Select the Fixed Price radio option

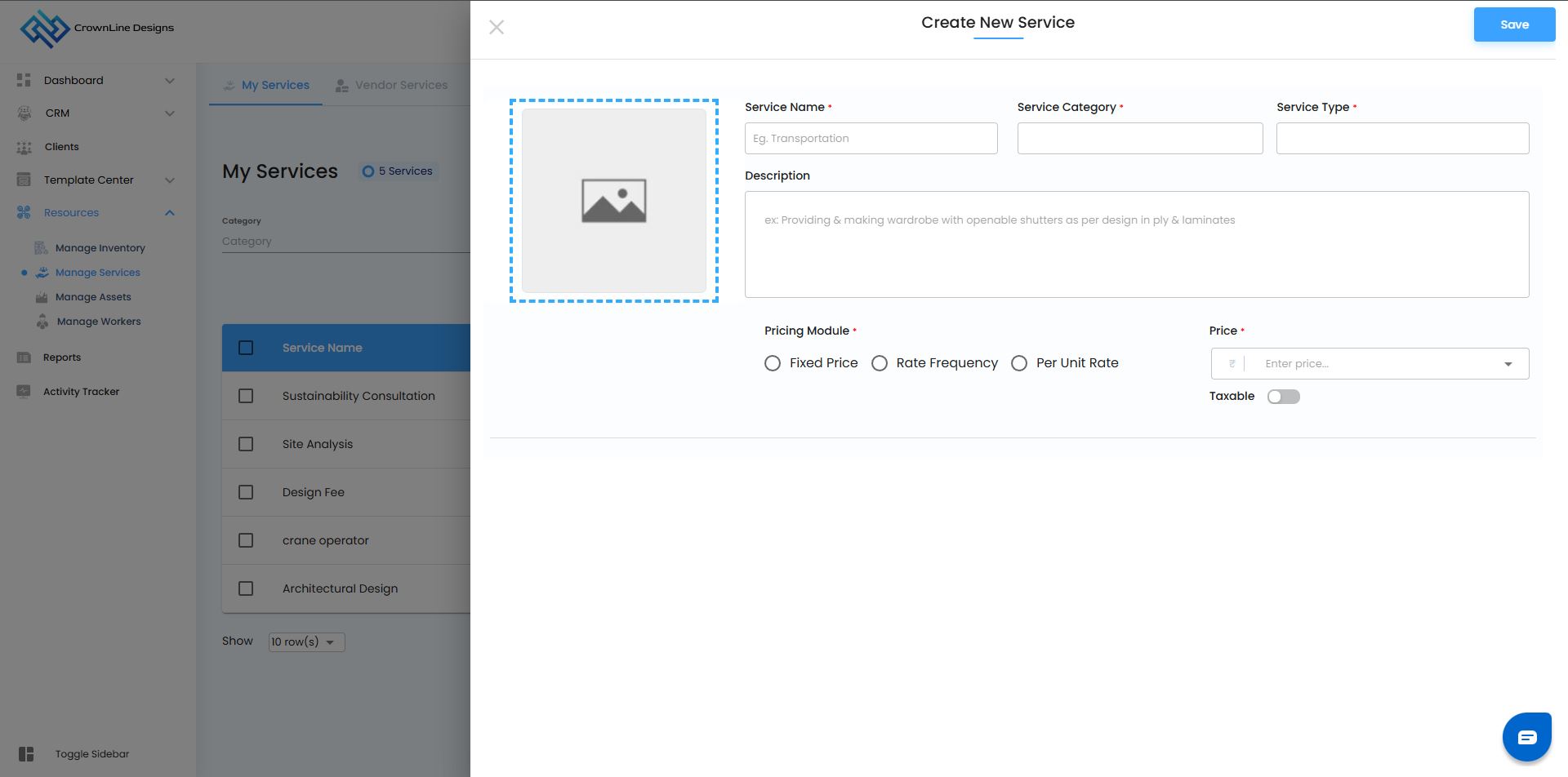[773, 363]
